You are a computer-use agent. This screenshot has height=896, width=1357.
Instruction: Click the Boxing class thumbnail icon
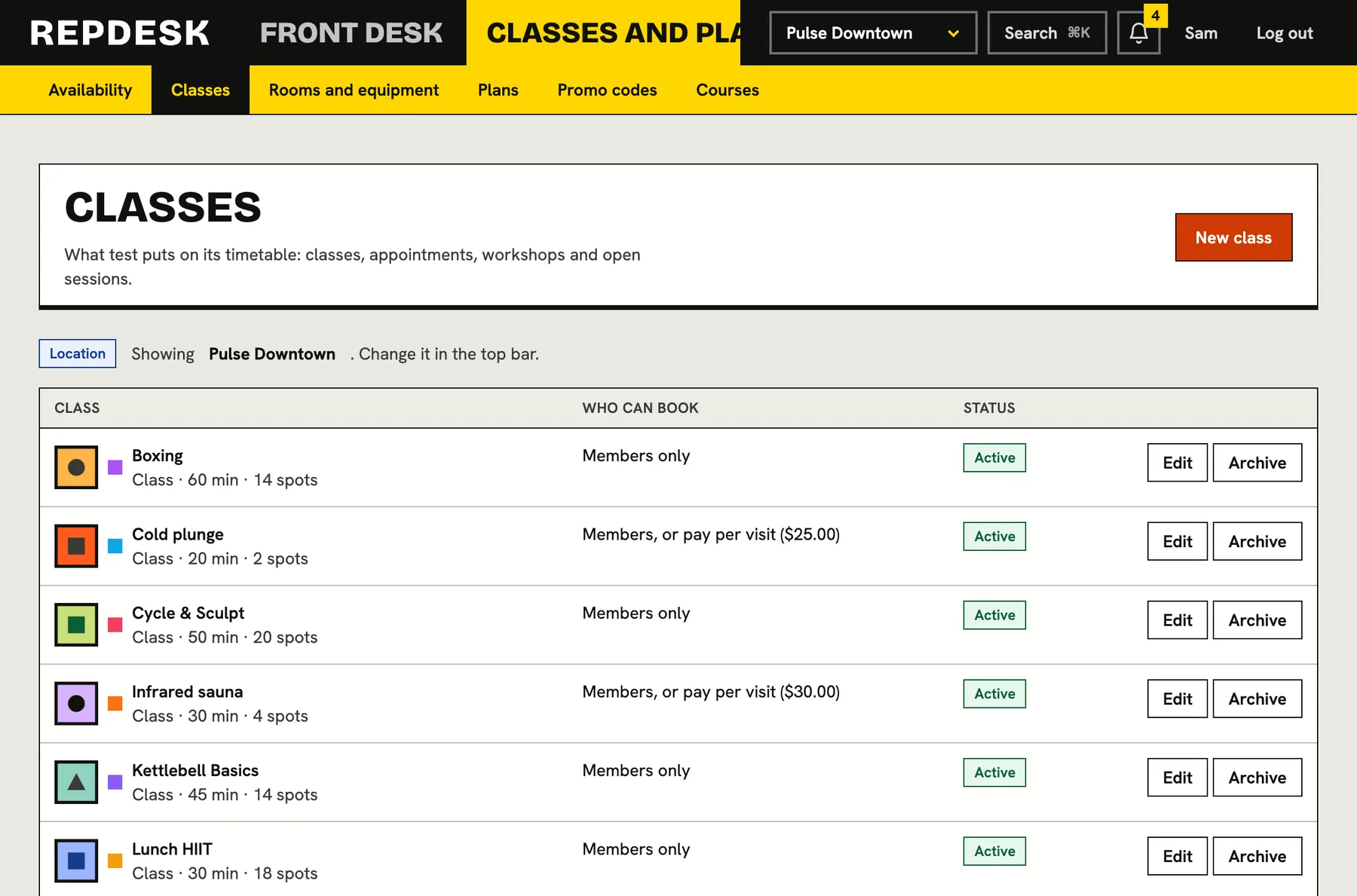(x=76, y=467)
